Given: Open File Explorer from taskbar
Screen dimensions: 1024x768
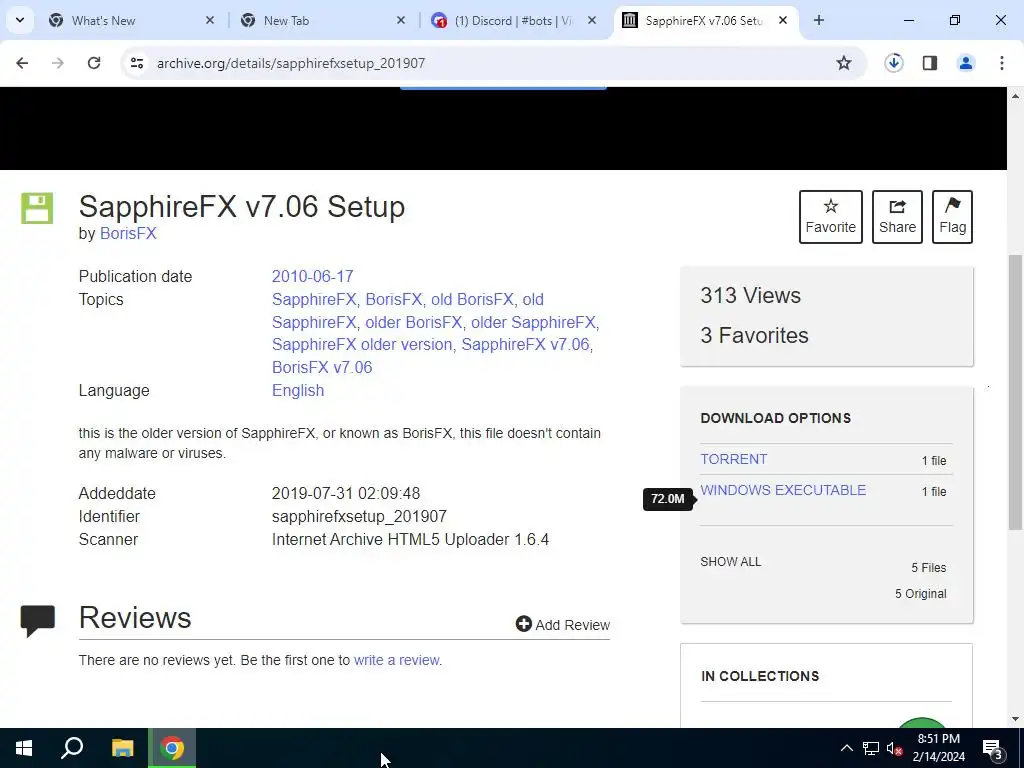Looking at the screenshot, I should coord(122,748).
